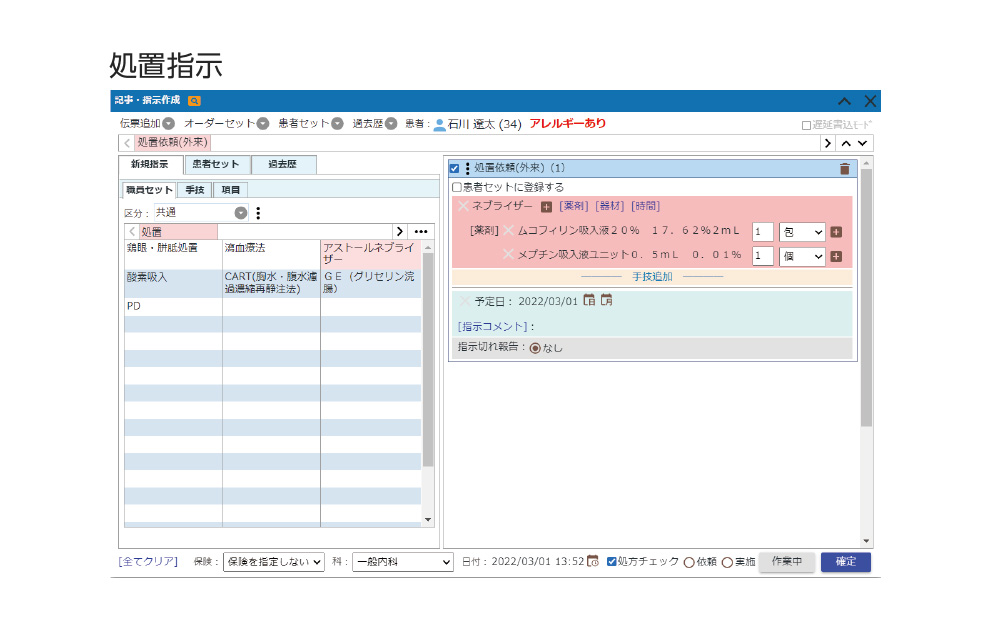Remove ムコフィリン吸入液 with its X icon
The image size is (994, 632).
click(508, 231)
